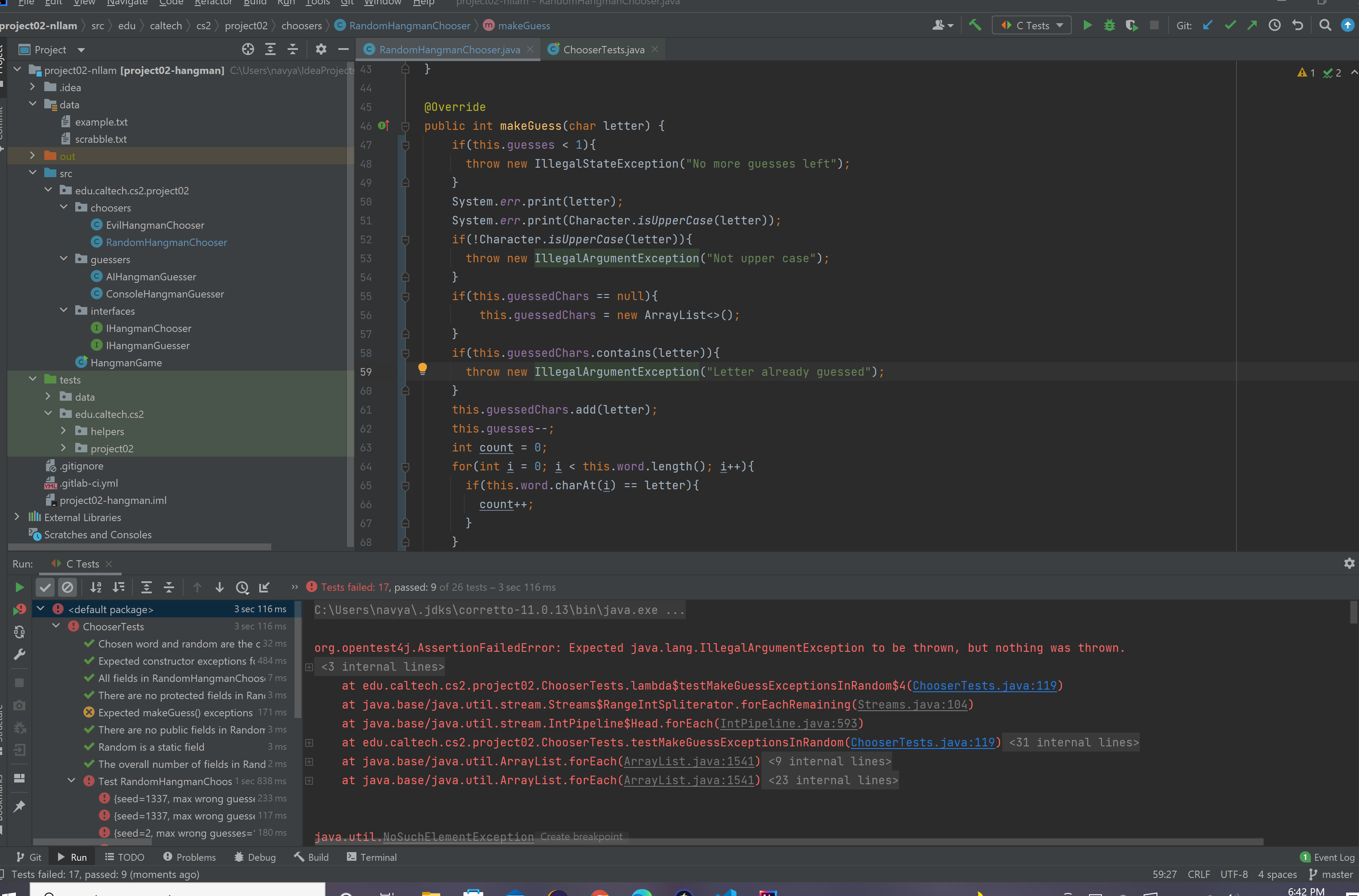Rerun failed tests in Run panel
The image size is (1359, 896).
click(19, 610)
